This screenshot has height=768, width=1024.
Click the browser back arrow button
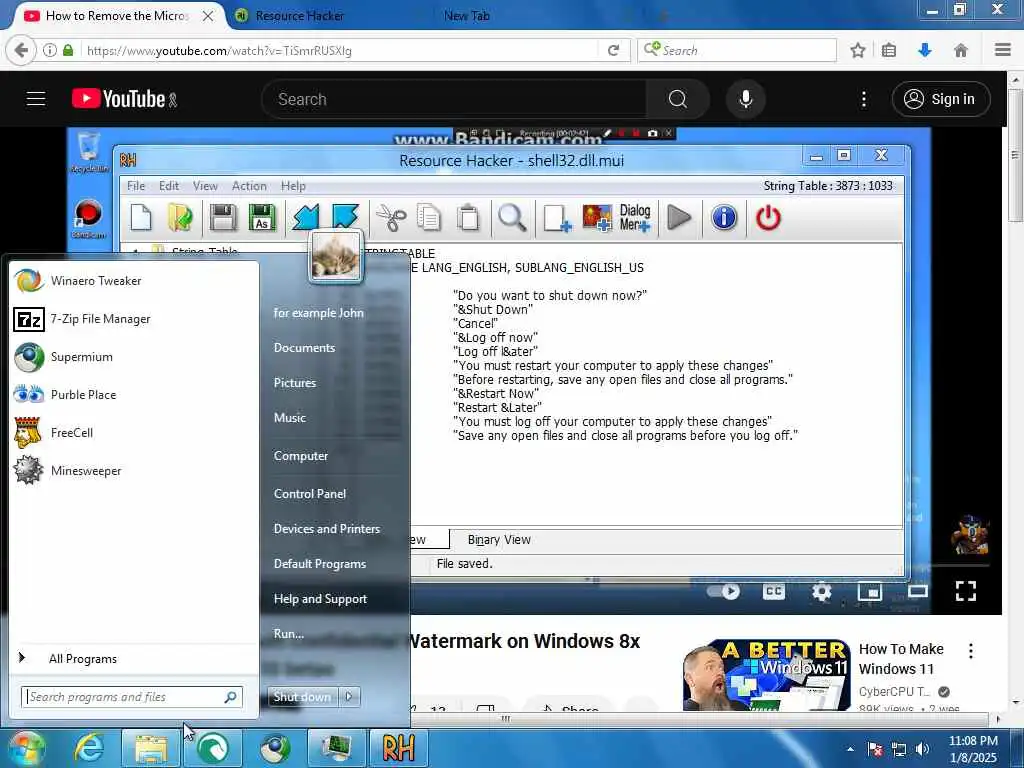pyautogui.click(x=21, y=50)
